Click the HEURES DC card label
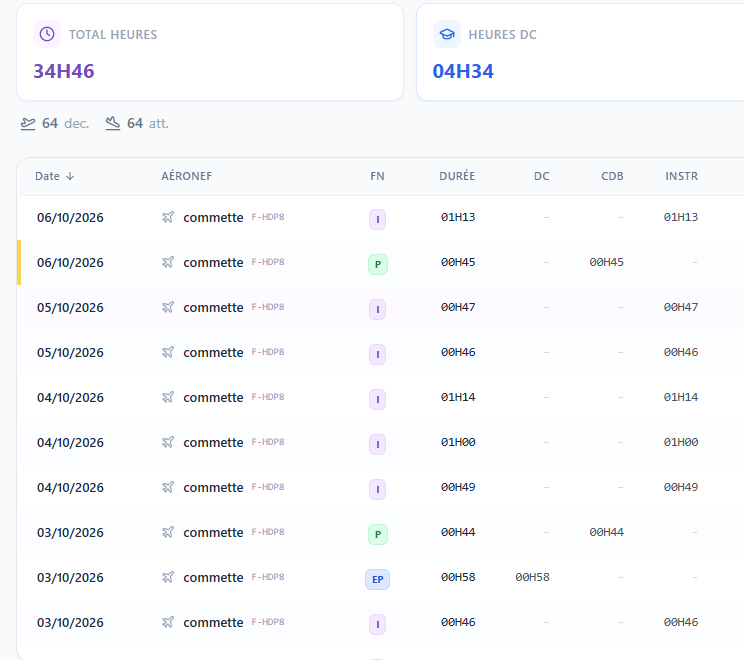Viewport: 744px width, 660px height. [502, 35]
